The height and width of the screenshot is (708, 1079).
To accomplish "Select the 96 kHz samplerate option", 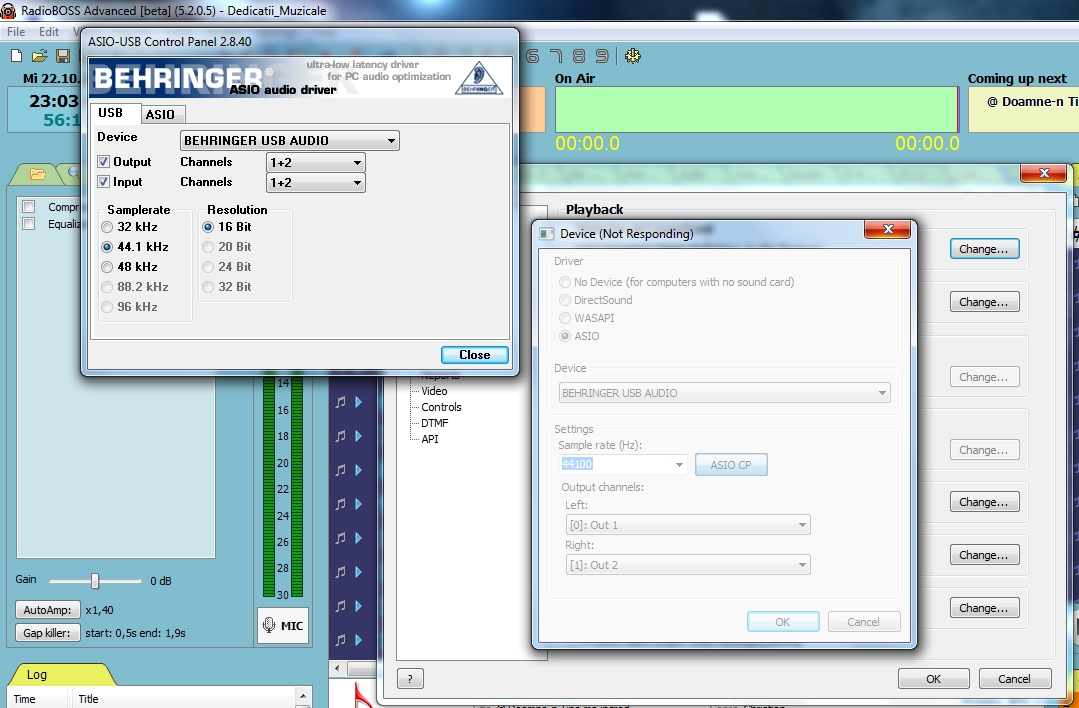I will (x=107, y=307).
